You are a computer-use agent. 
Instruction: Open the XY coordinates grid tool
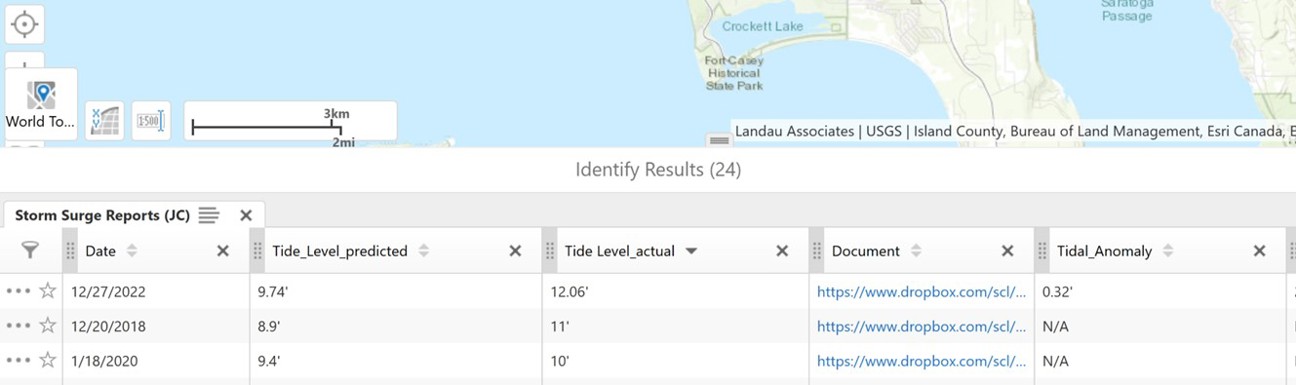pos(105,121)
